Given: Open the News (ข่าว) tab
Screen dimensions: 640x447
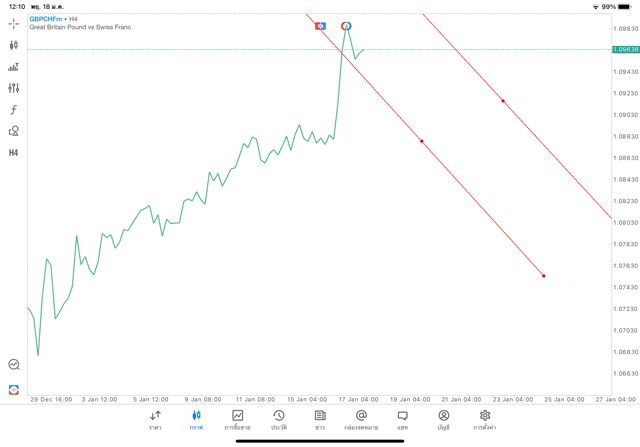Looking at the screenshot, I should 319,419.
